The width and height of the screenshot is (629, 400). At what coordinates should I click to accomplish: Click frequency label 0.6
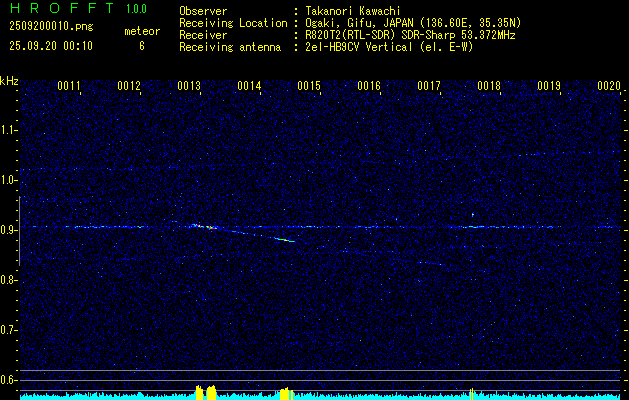point(8,380)
